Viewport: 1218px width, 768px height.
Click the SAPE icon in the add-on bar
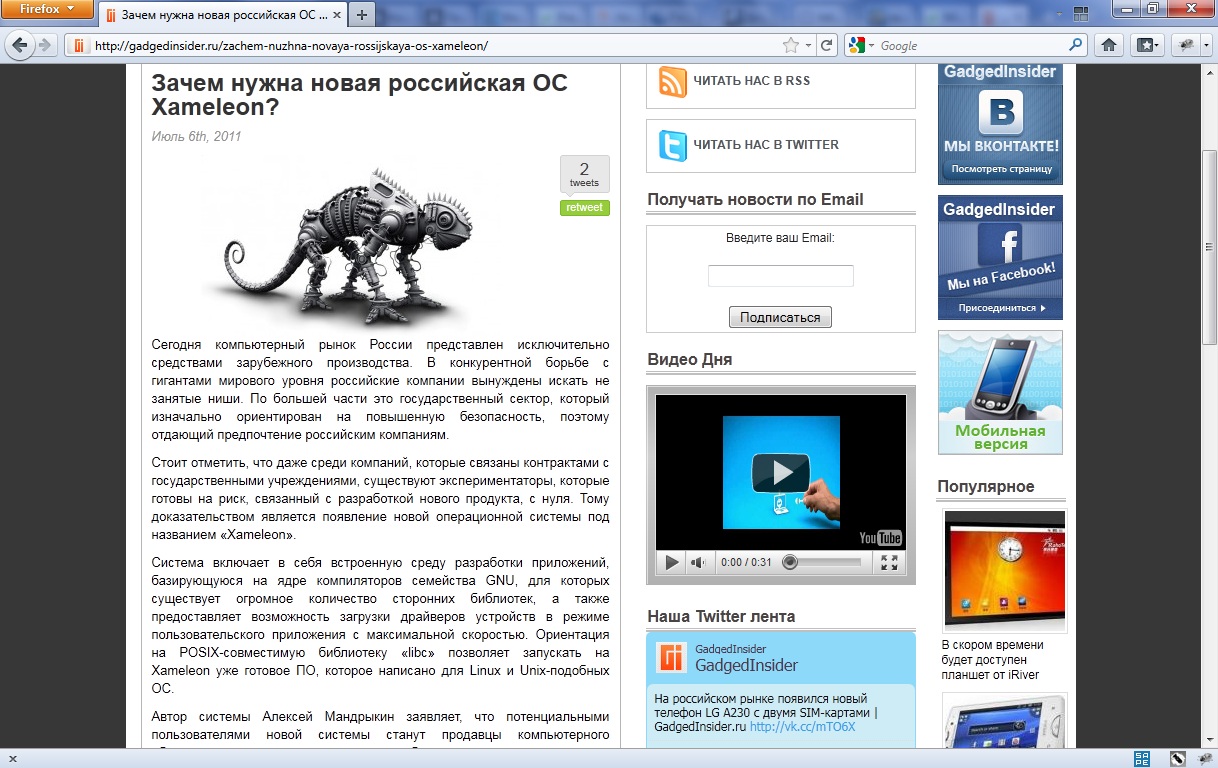[x=1142, y=759]
